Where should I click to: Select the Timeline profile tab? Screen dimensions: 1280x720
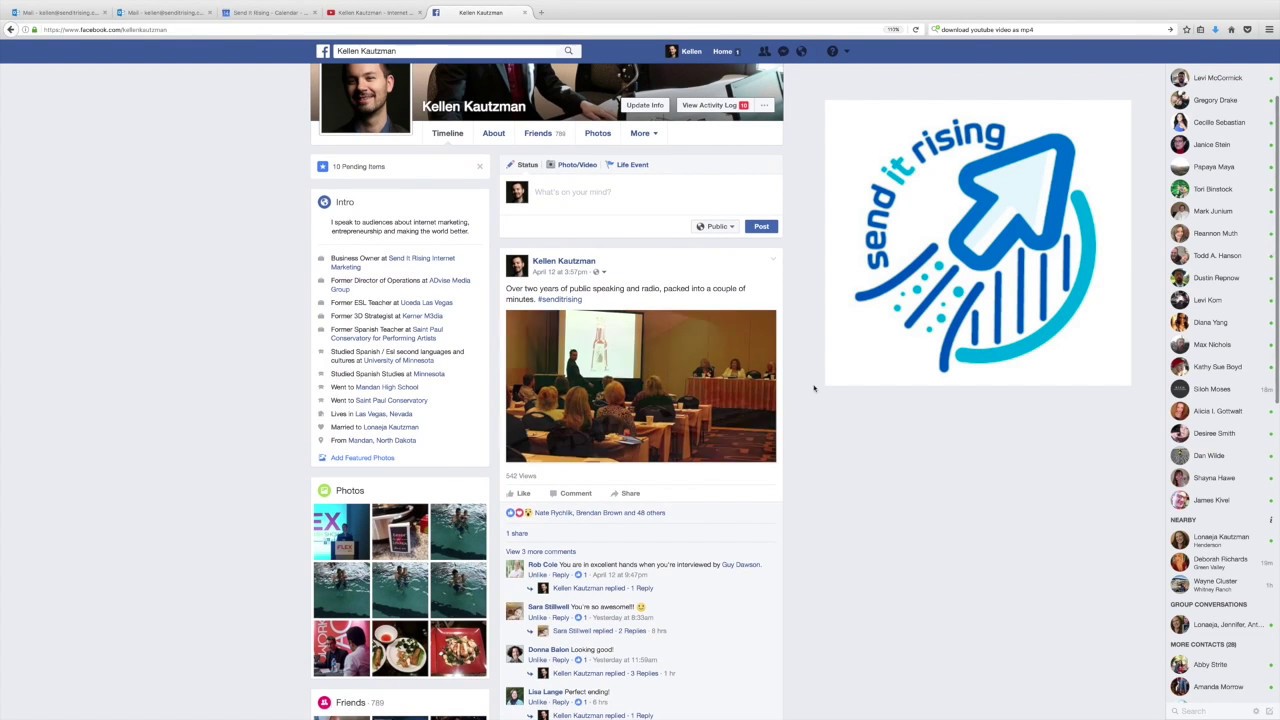point(447,133)
